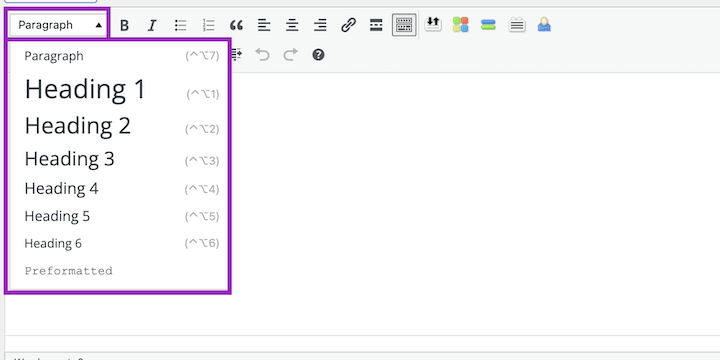Toggle bold formatting
Screen dimensions: 720x360
pos(124,25)
